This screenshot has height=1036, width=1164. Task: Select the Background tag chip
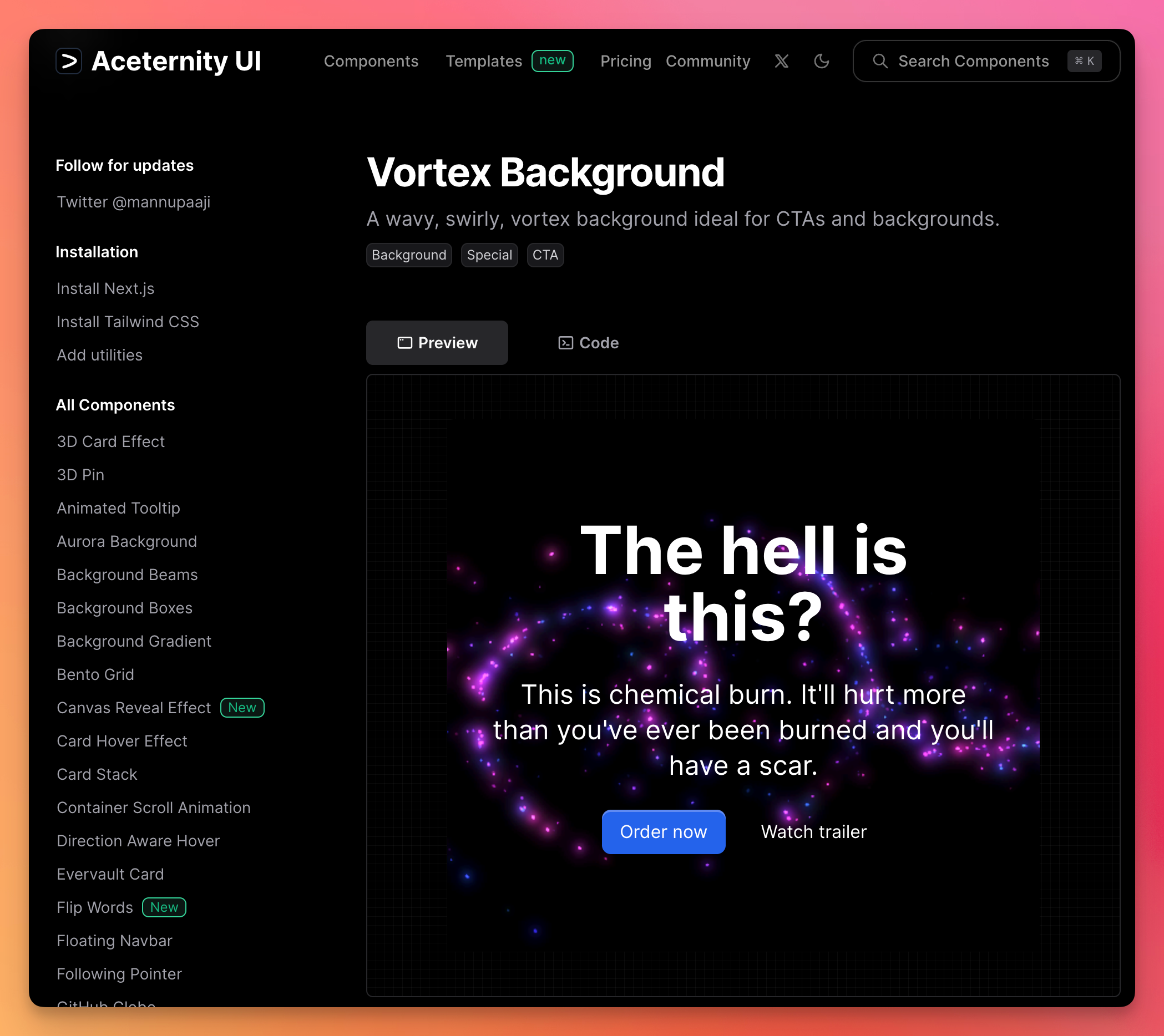pyautogui.click(x=408, y=255)
